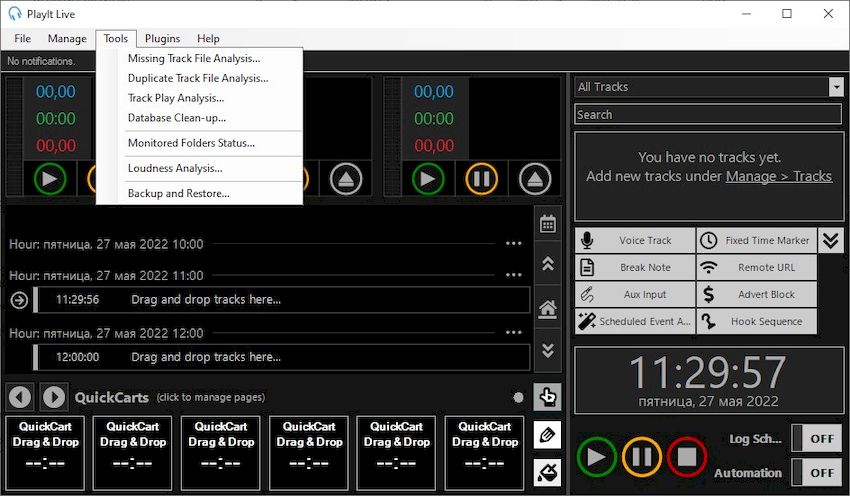
Task: Click the second QuickCart slot
Action: (133, 453)
